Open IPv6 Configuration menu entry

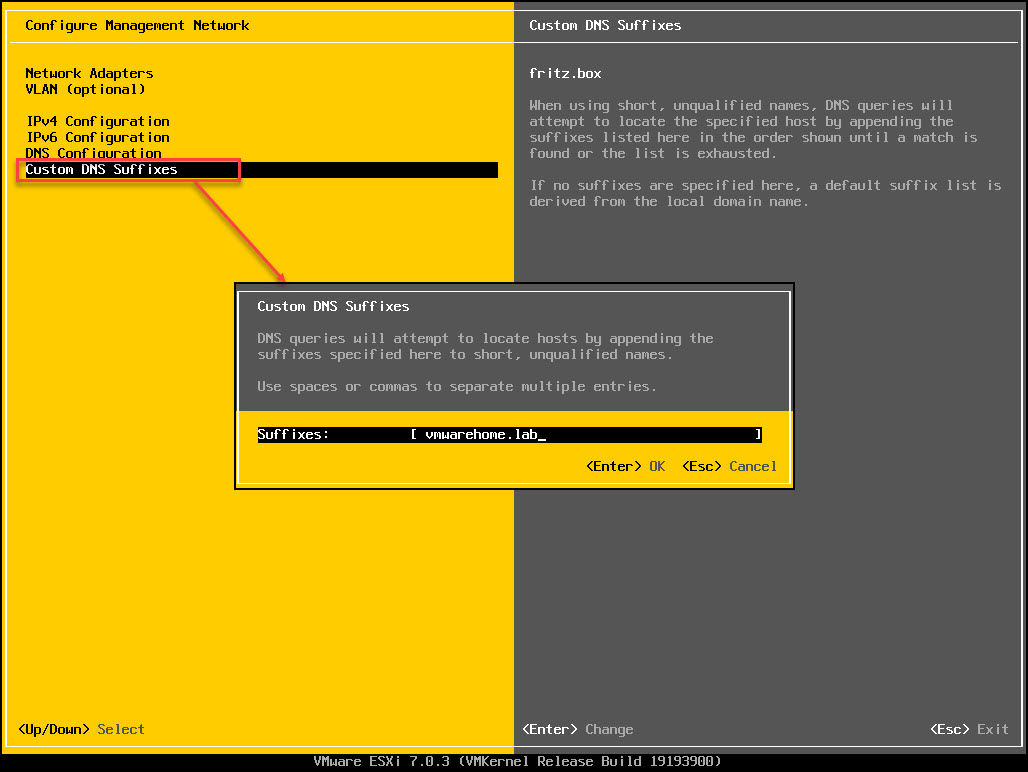click(98, 137)
